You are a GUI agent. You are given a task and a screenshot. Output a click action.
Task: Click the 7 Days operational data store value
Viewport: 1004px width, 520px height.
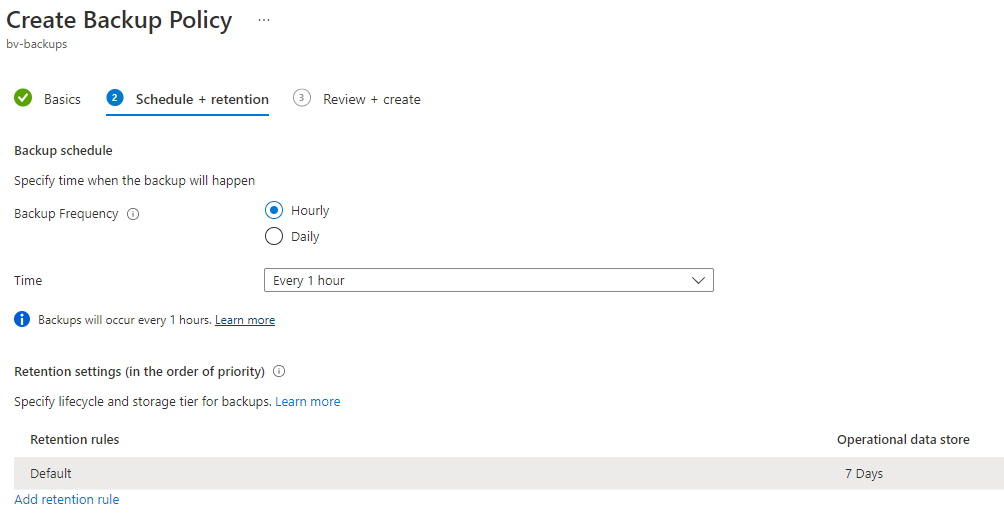[x=863, y=473]
